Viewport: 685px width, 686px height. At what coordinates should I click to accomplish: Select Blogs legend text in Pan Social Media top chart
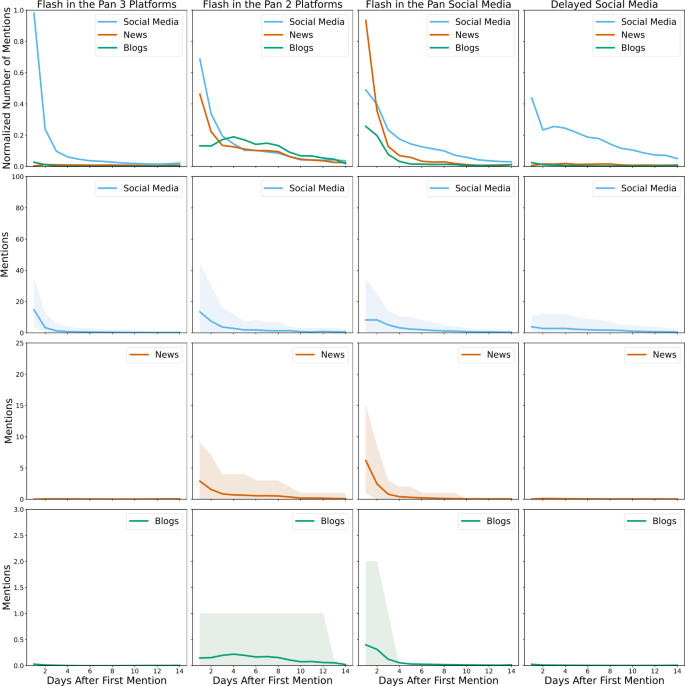coord(467,48)
